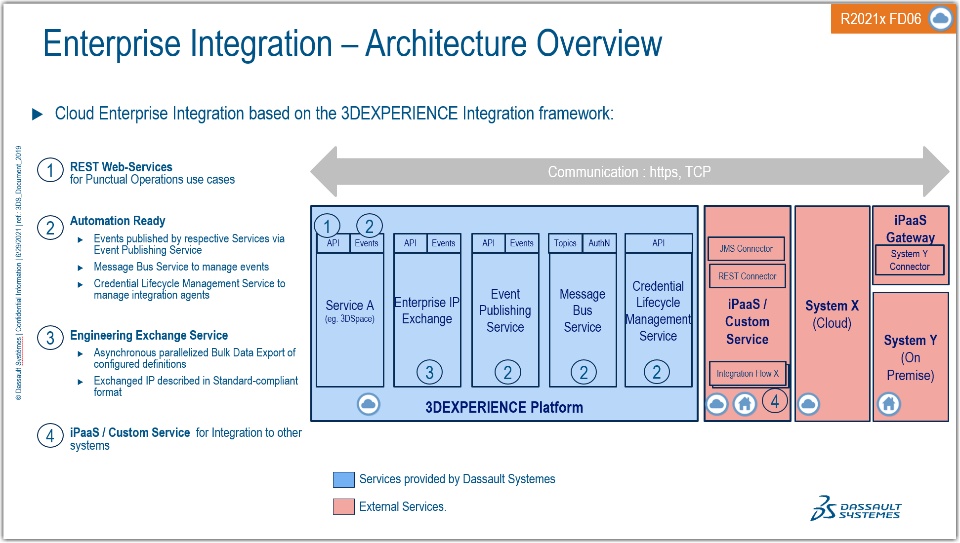Image resolution: width=960 pixels, height=543 pixels.
Task: Click circle 1 next to REST Web-Services
Action: click(50, 170)
